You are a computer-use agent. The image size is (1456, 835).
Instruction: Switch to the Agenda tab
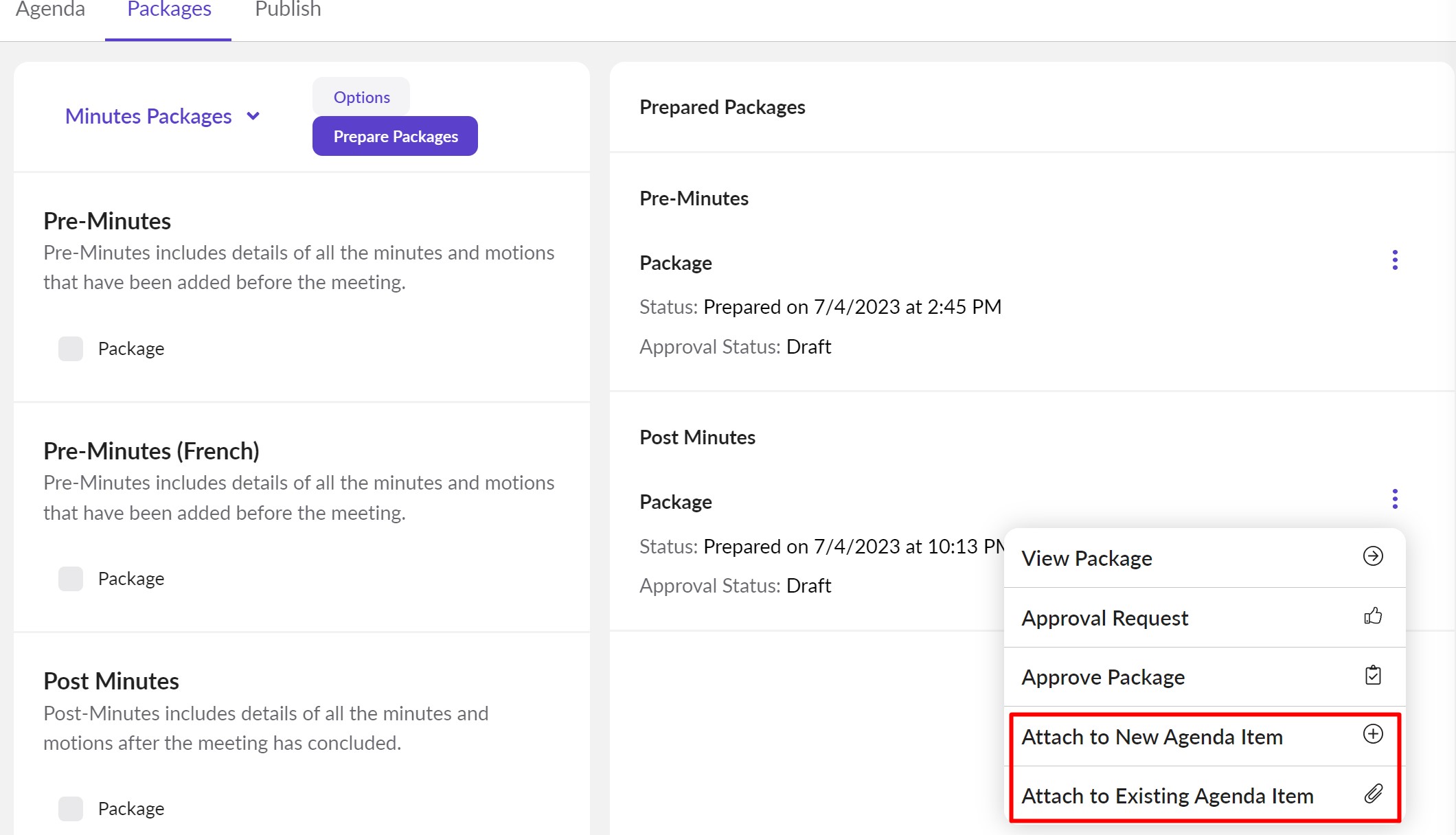pos(50,10)
